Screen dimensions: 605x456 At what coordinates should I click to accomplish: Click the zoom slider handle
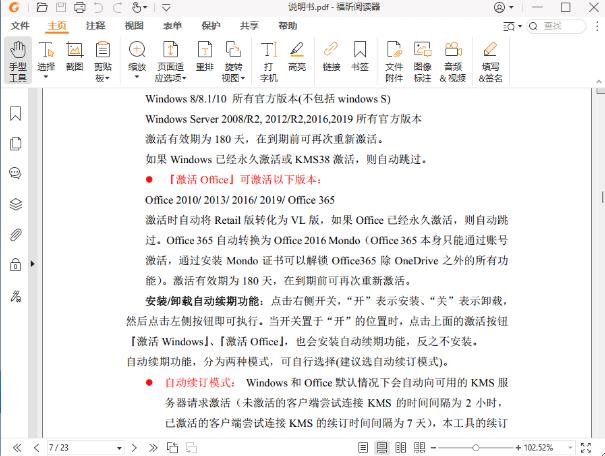(476, 448)
